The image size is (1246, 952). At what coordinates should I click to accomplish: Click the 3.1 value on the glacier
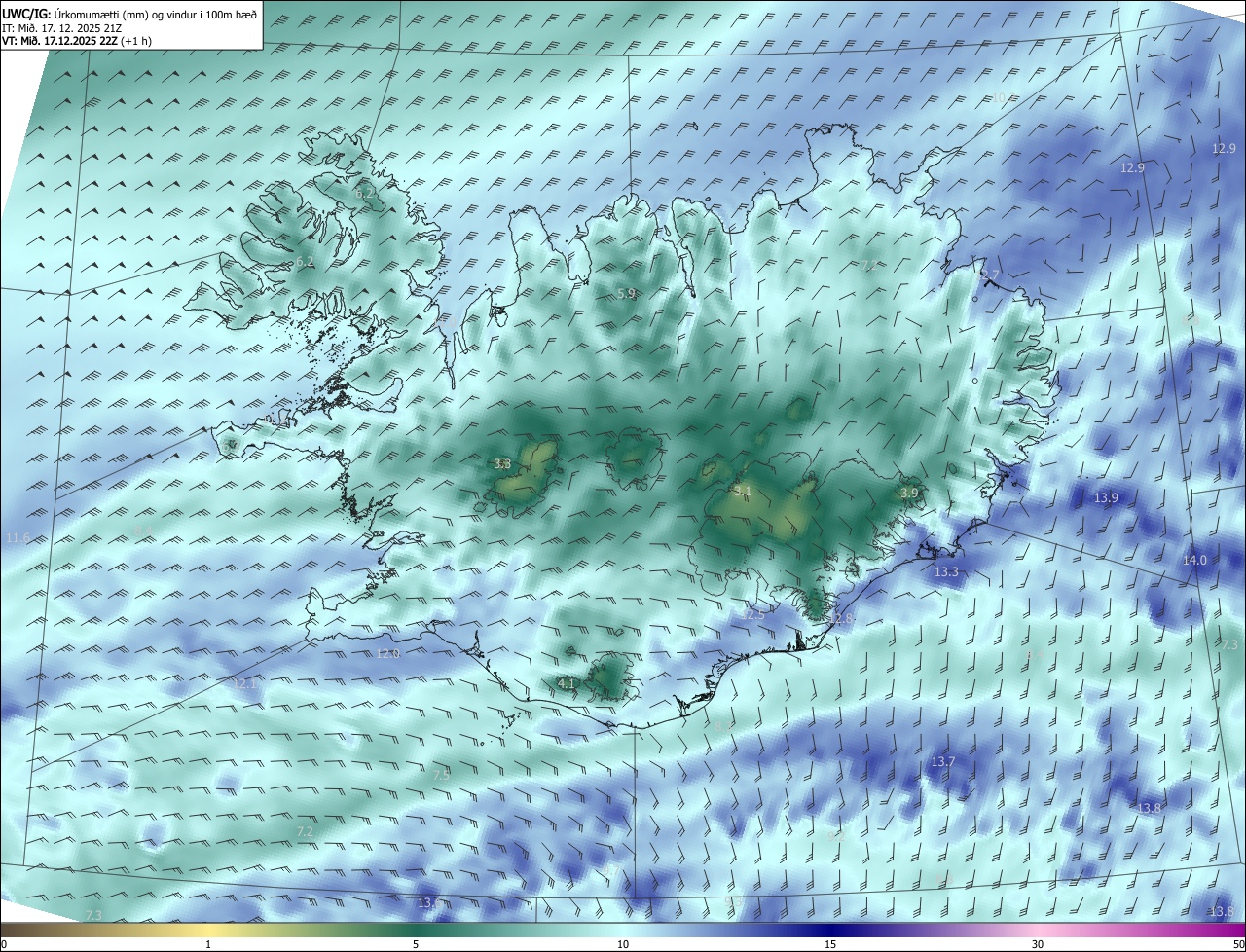pyautogui.click(x=742, y=490)
